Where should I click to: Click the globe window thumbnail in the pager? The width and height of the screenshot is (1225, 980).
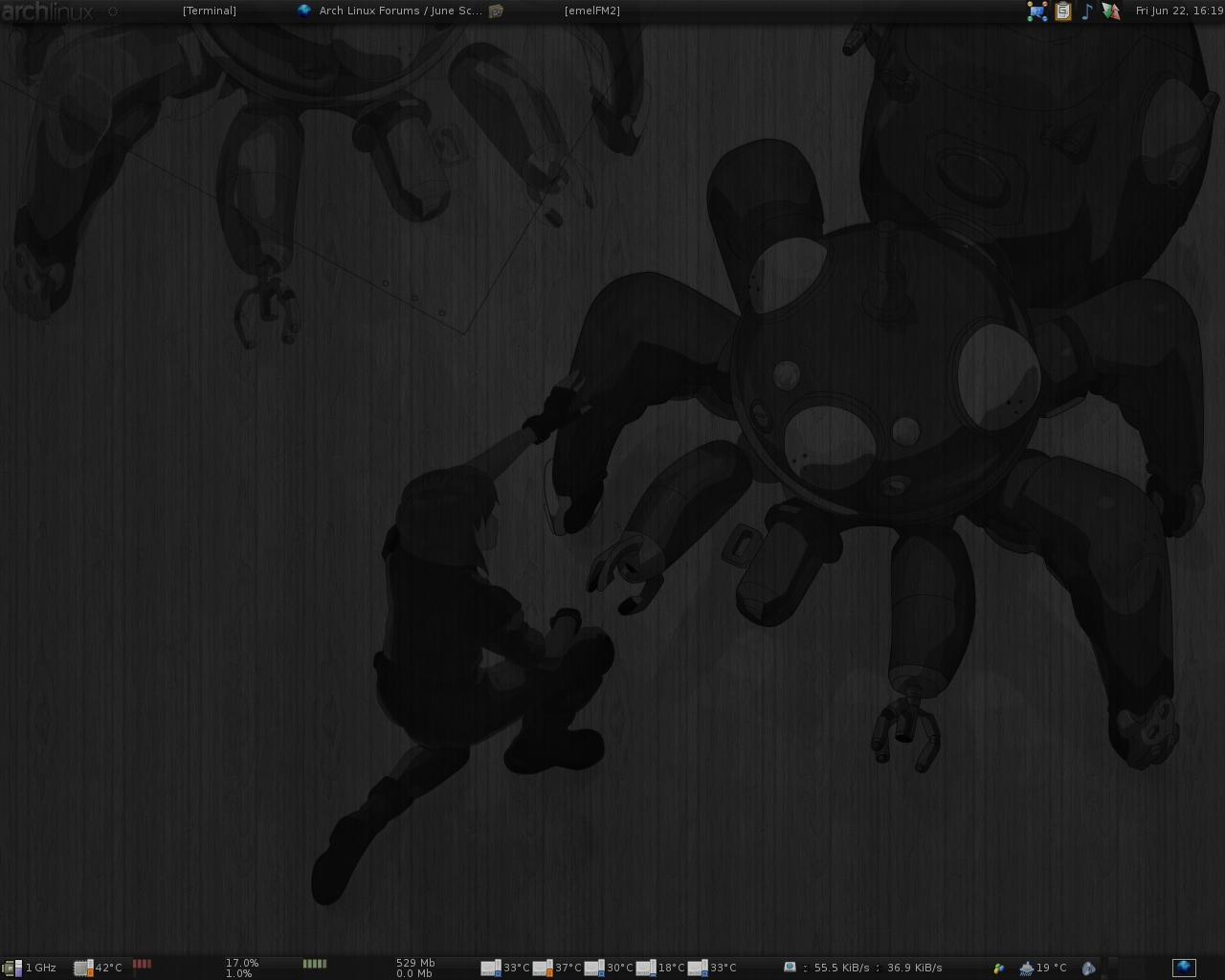[x=1184, y=968]
